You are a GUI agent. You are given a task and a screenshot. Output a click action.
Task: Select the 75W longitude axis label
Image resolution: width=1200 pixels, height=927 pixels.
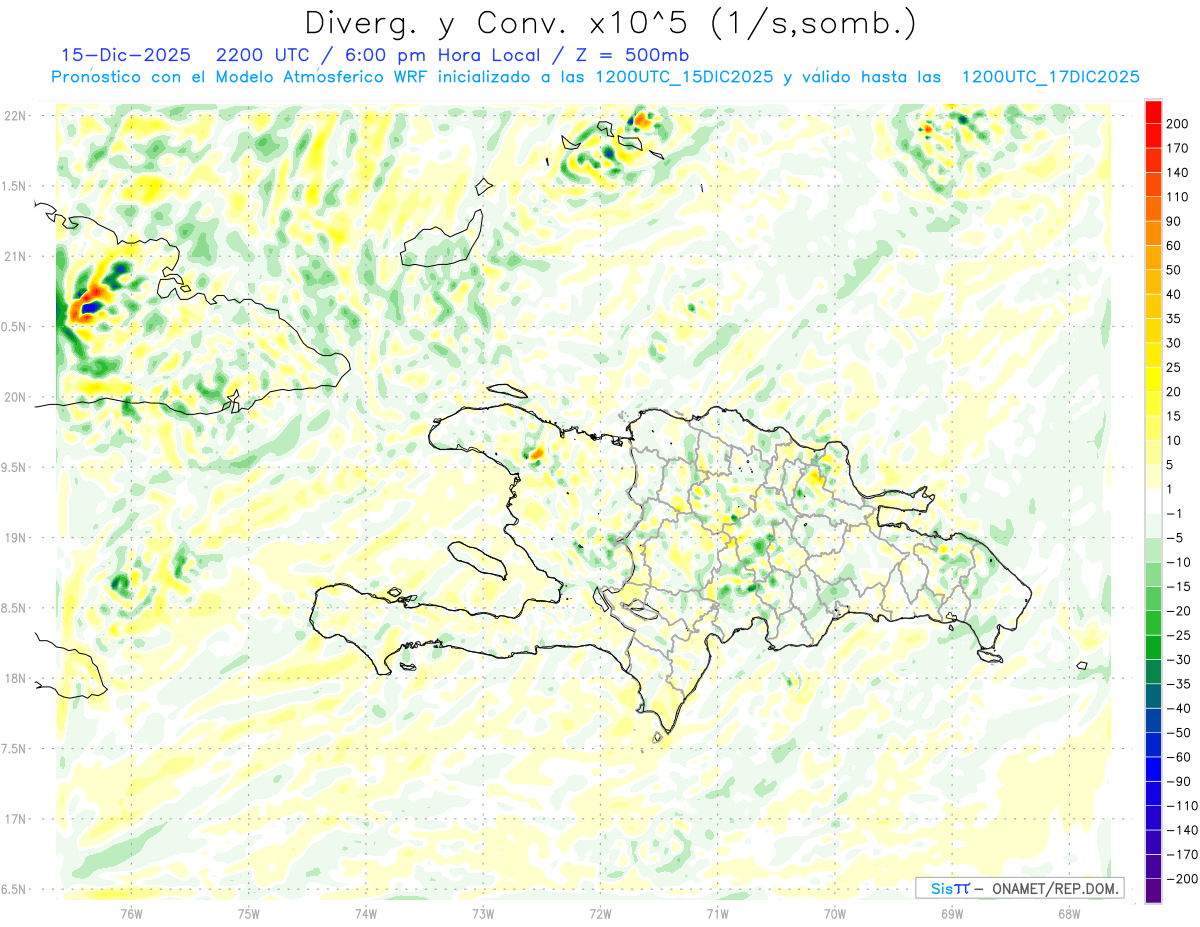[x=249, y=914]
